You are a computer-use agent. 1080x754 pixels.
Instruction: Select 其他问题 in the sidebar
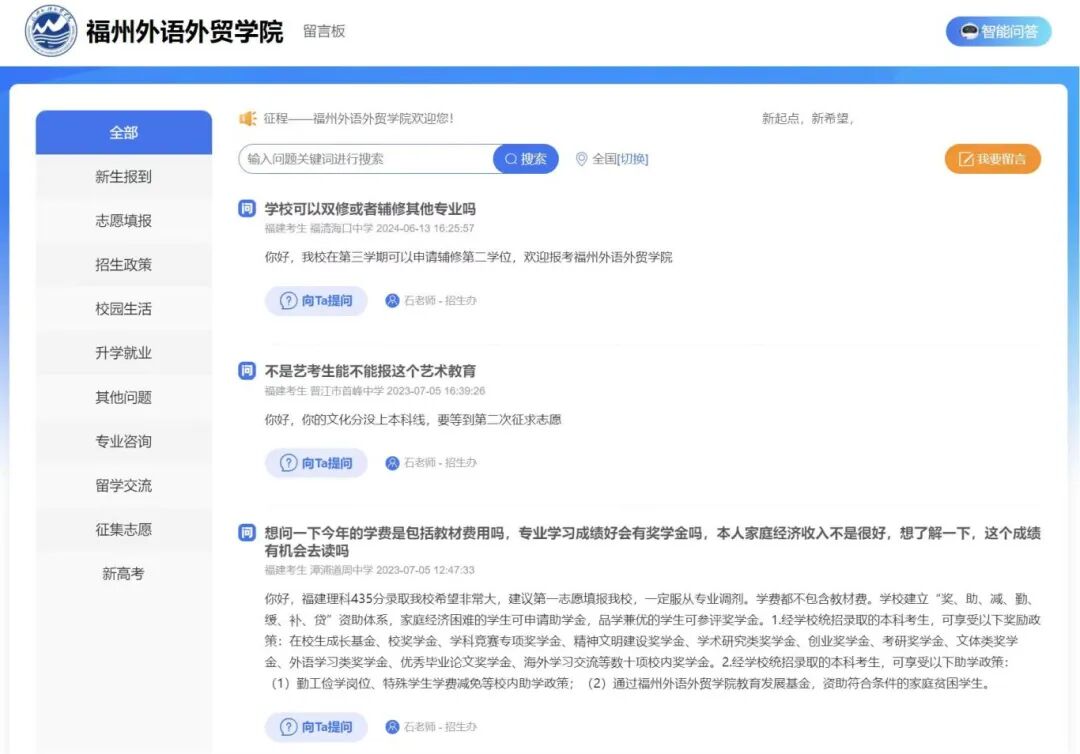coord(124,397)
